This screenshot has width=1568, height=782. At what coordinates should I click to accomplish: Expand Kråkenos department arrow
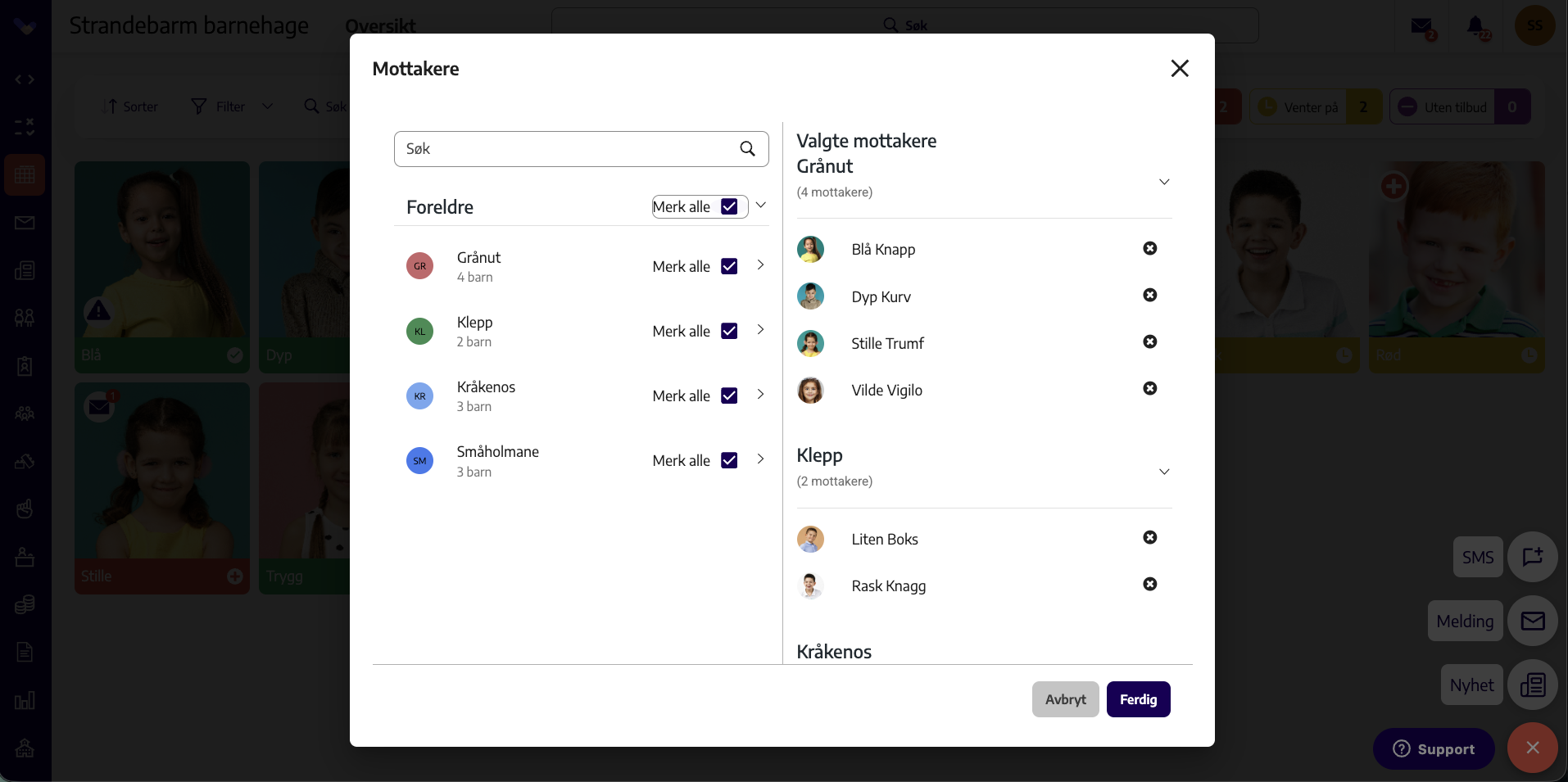tap(760, 394)
